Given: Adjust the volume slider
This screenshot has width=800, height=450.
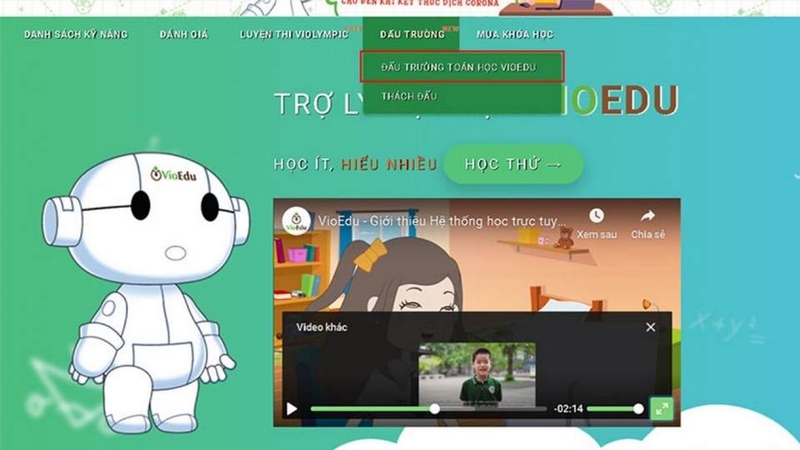Looking at the screenshot, I should click(x=614, y=409).
